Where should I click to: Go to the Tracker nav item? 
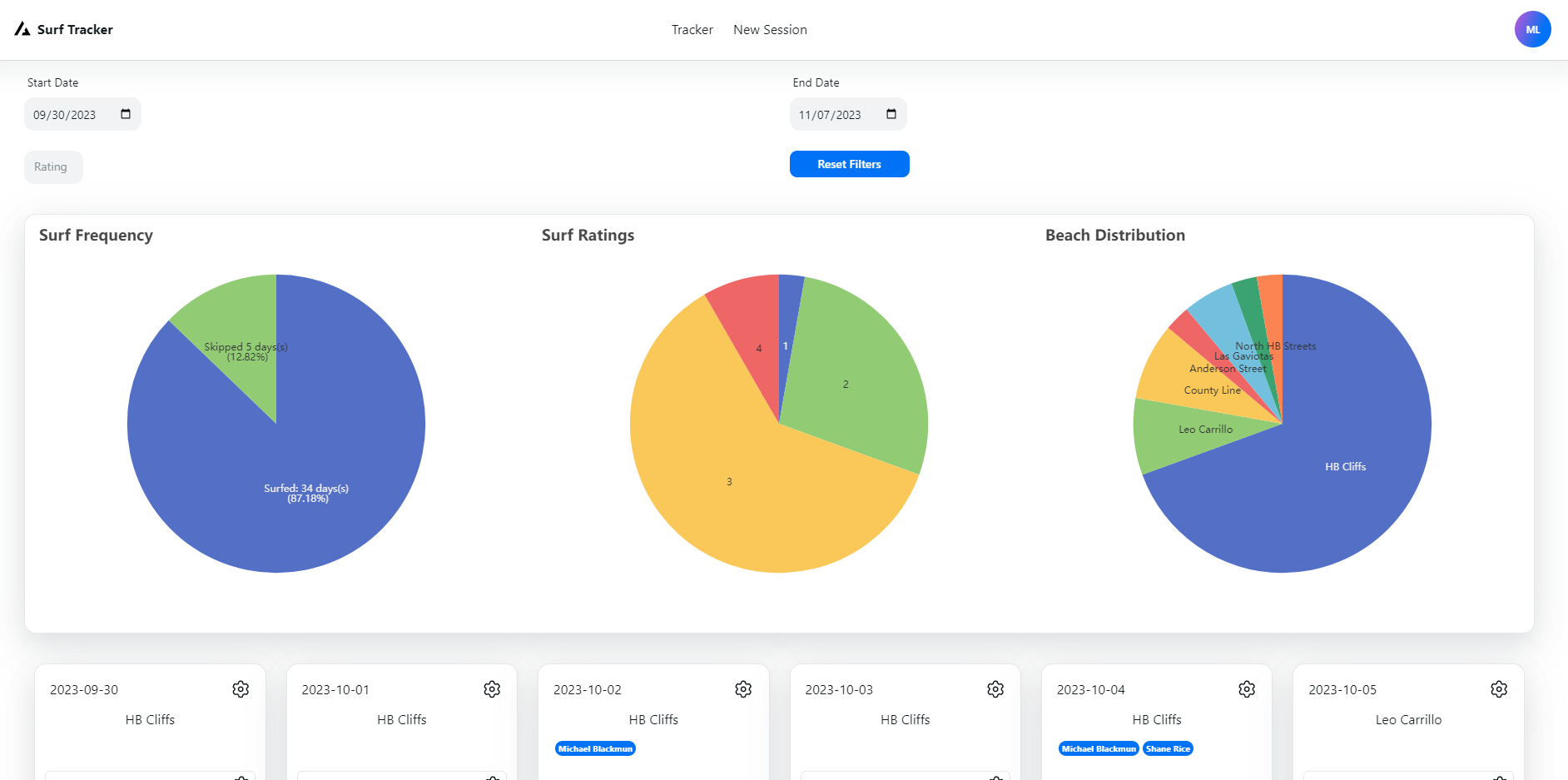(692, 30)
